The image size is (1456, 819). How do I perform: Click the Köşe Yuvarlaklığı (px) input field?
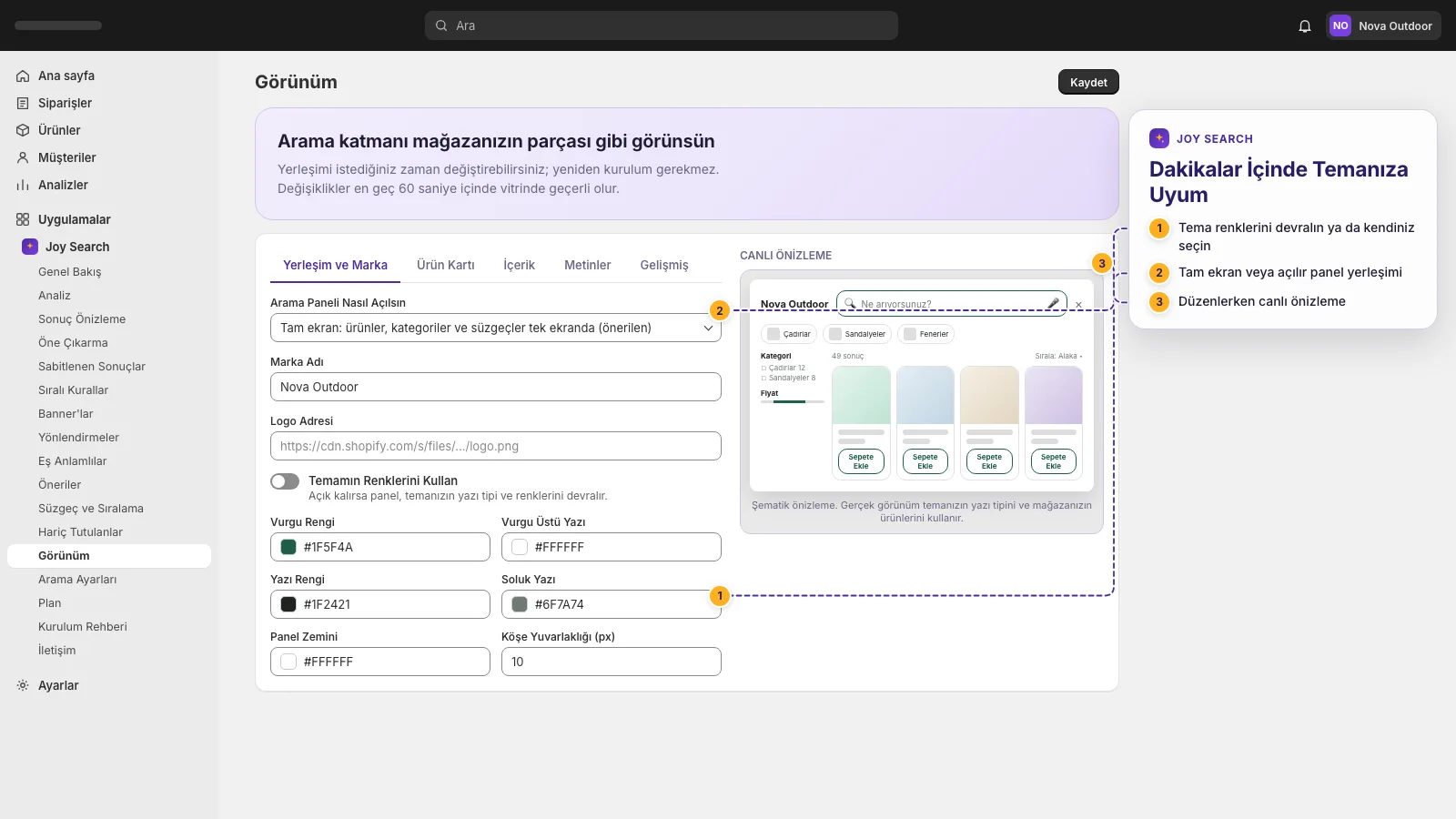pos(612,662)
